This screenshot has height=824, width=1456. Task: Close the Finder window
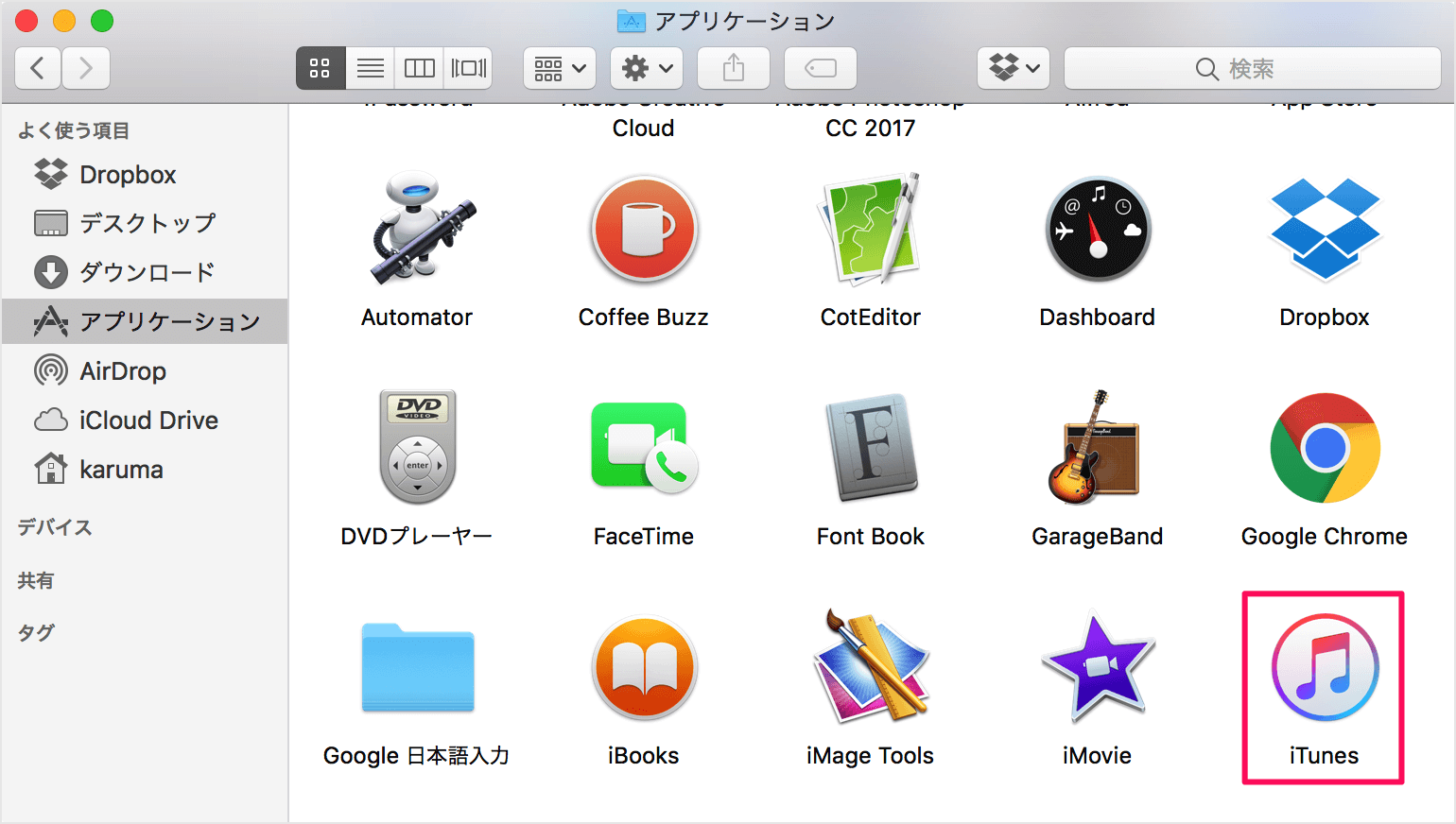[x=26, y=21]
